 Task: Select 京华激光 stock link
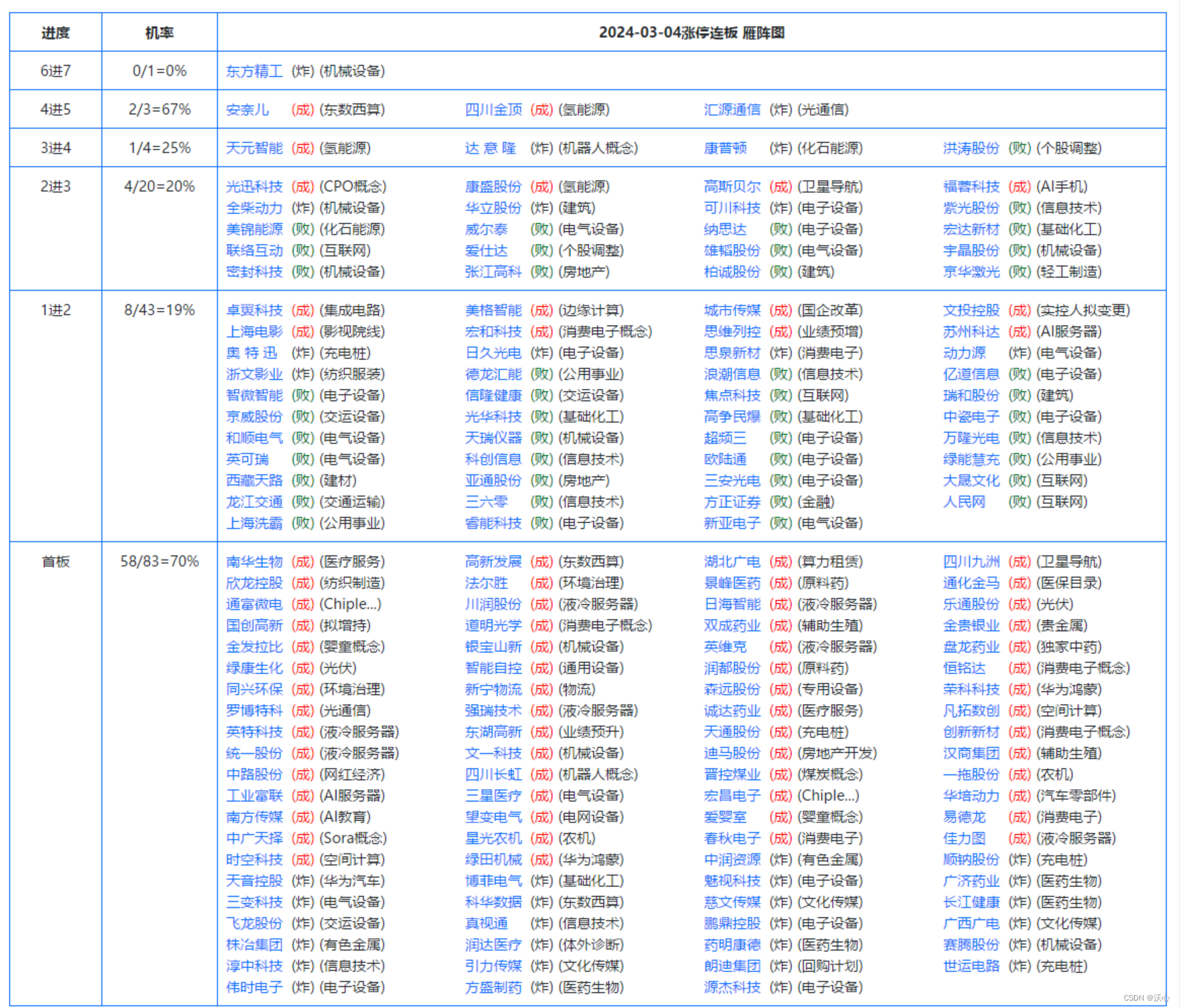(971, 272)
